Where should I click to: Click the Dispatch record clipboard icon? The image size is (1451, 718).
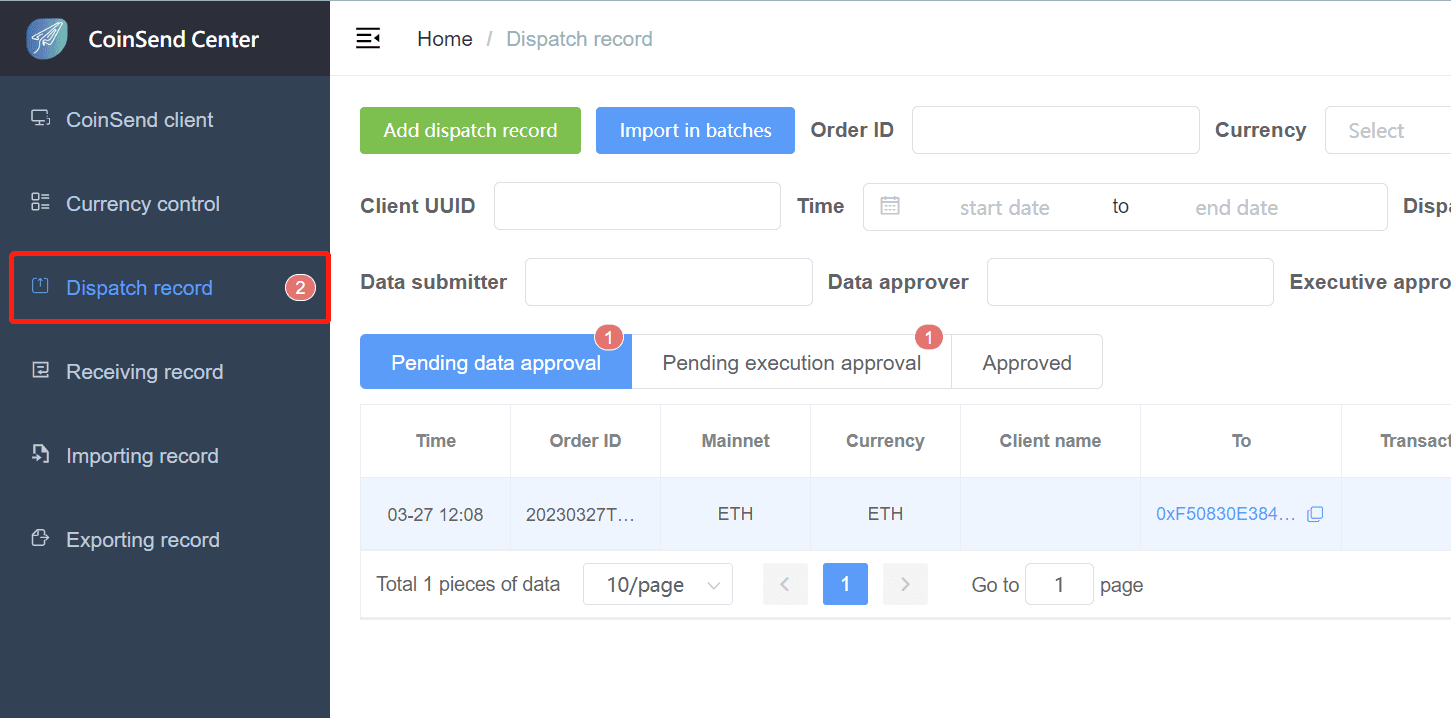(40, 287)
